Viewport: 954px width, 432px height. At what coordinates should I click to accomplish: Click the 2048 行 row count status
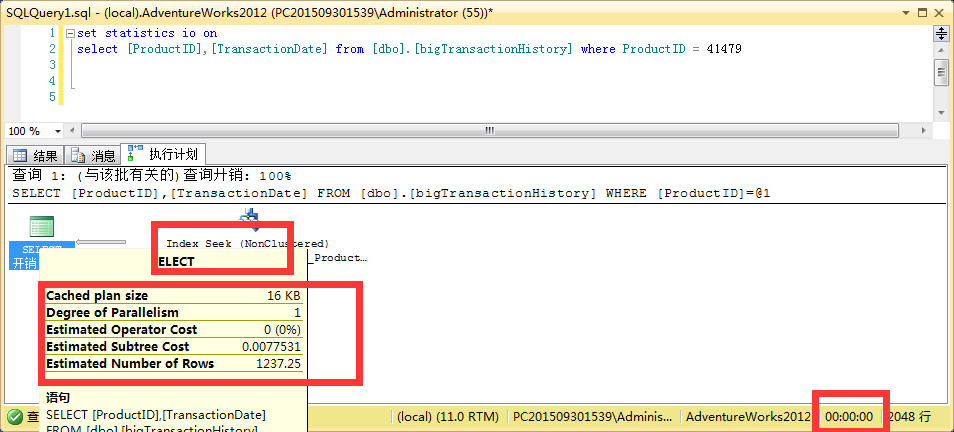[x=908, y=417]
